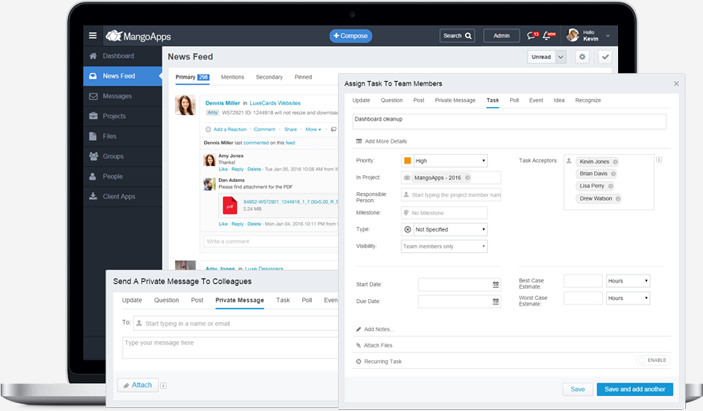The width and height of the screenshot is (703, 411).
Task: Click the Write a comment box
Action: point(271,242)
